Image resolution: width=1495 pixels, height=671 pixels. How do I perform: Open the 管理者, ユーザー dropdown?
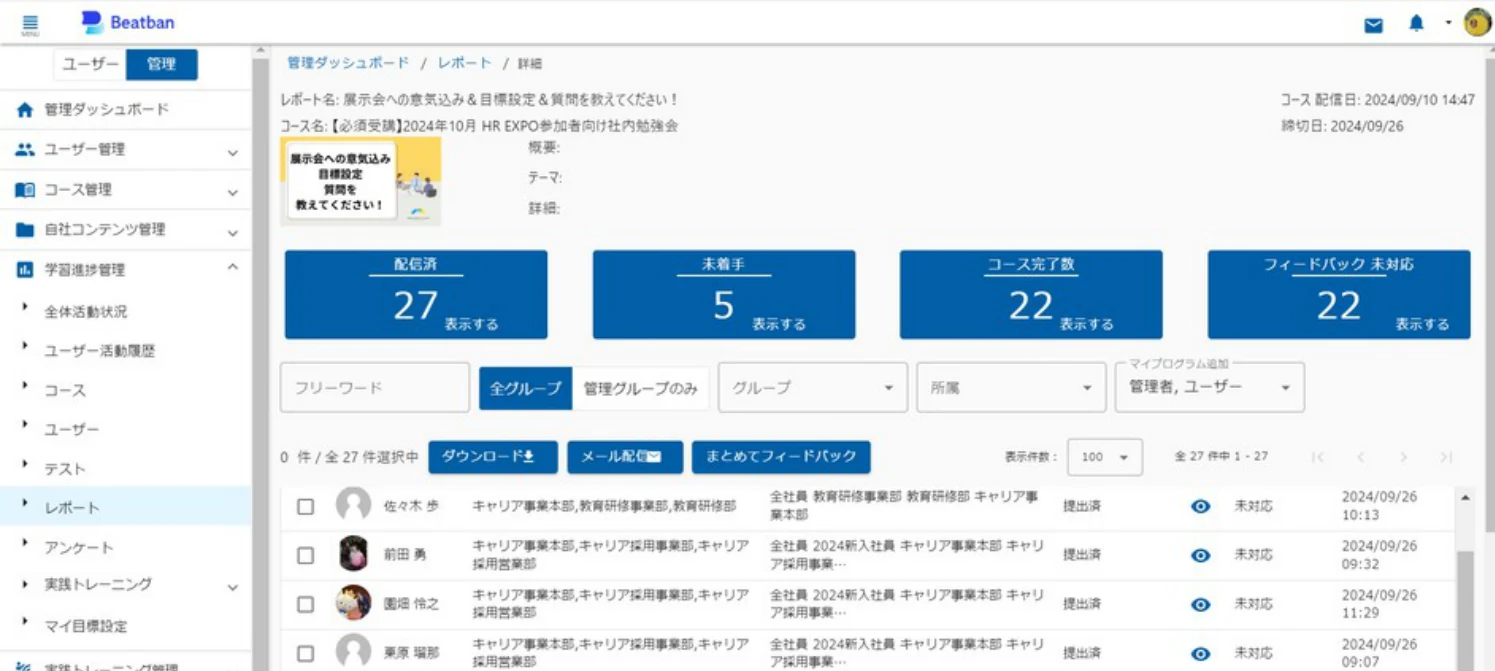[x=1210, y=387]
